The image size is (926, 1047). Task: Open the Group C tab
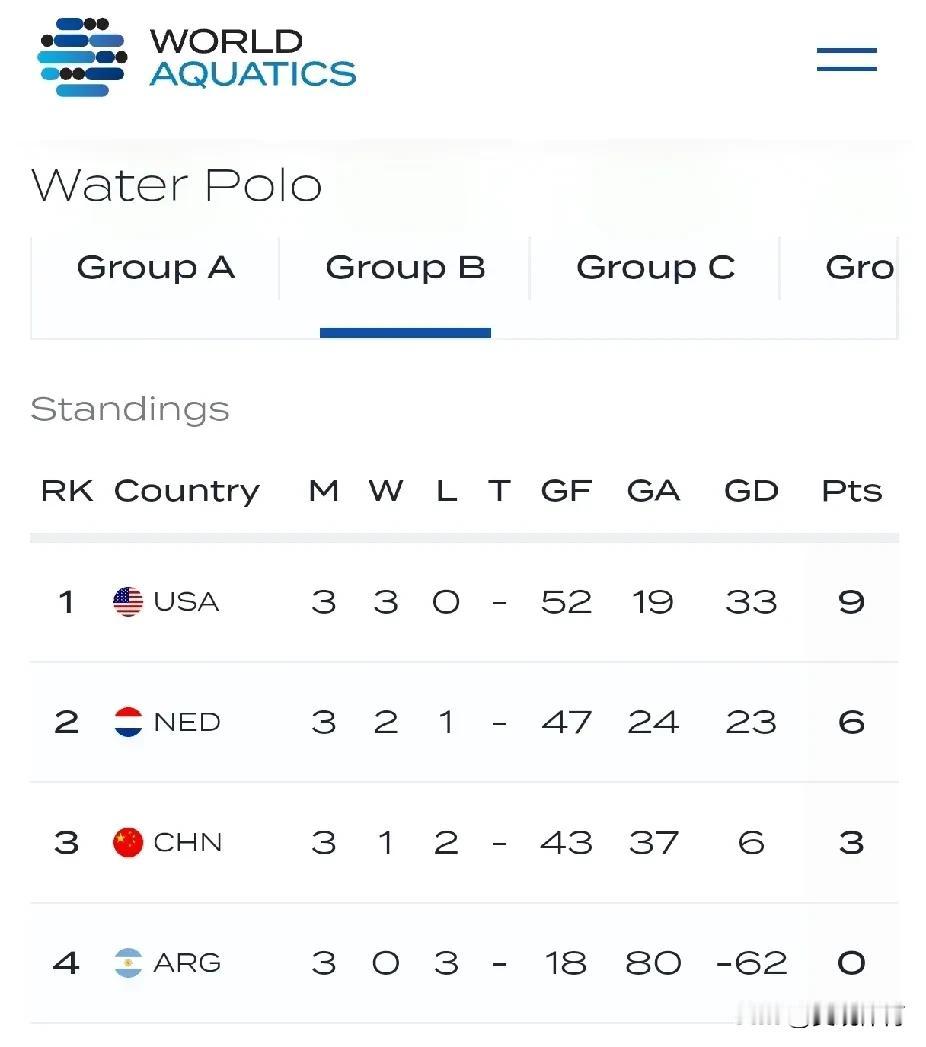[x=656, y=268]
